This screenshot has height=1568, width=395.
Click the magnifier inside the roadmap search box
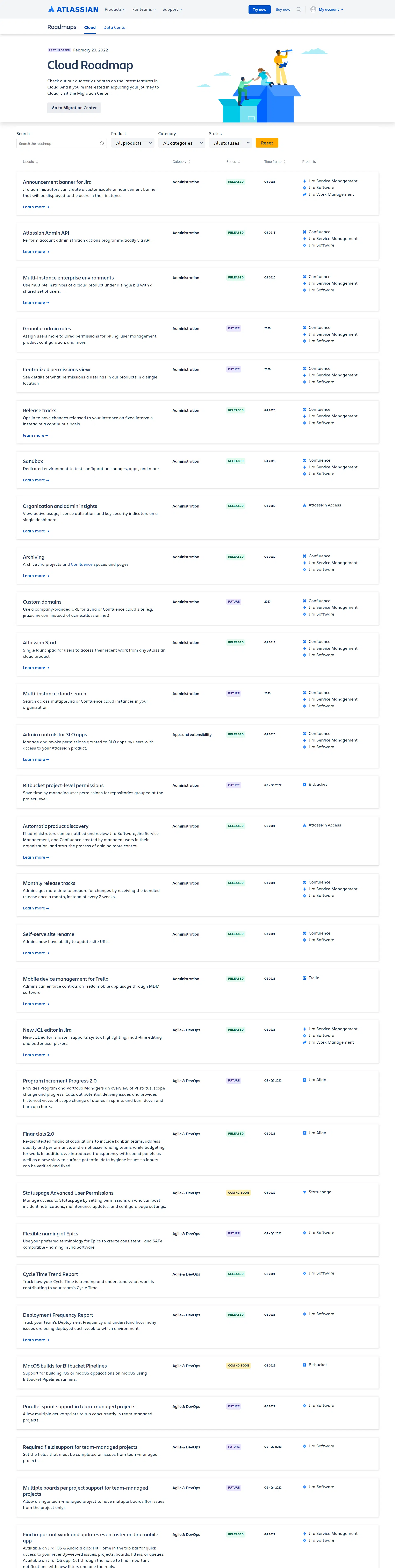102,144
